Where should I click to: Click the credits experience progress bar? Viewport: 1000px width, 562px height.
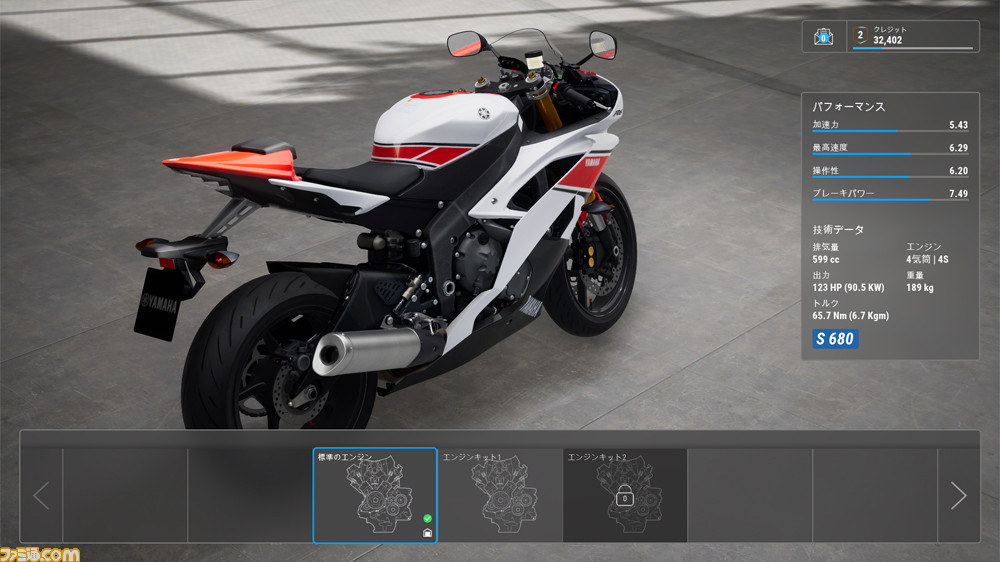(913, 48)
